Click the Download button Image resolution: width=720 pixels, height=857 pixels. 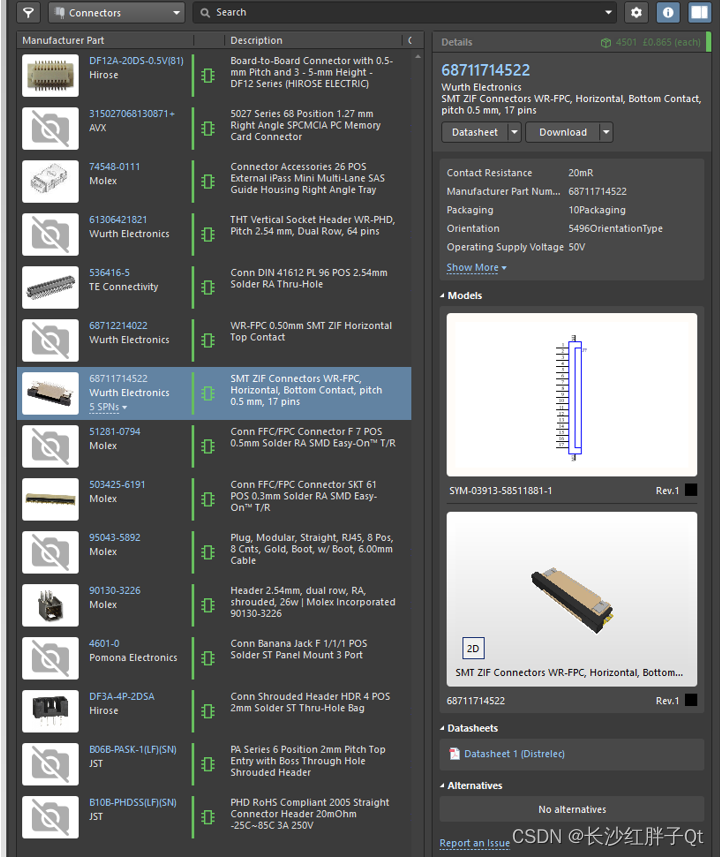pos(563,132)
